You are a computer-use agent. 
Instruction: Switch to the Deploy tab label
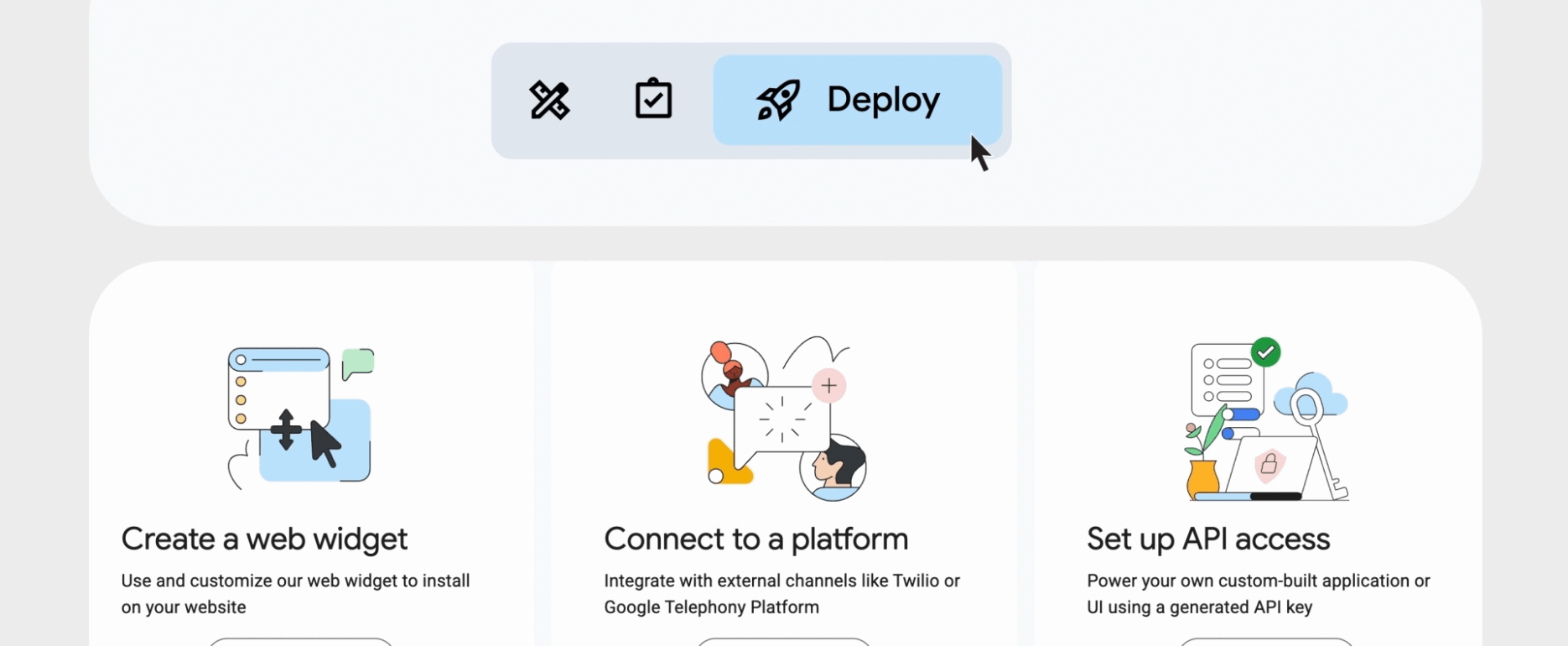(883, 100)
